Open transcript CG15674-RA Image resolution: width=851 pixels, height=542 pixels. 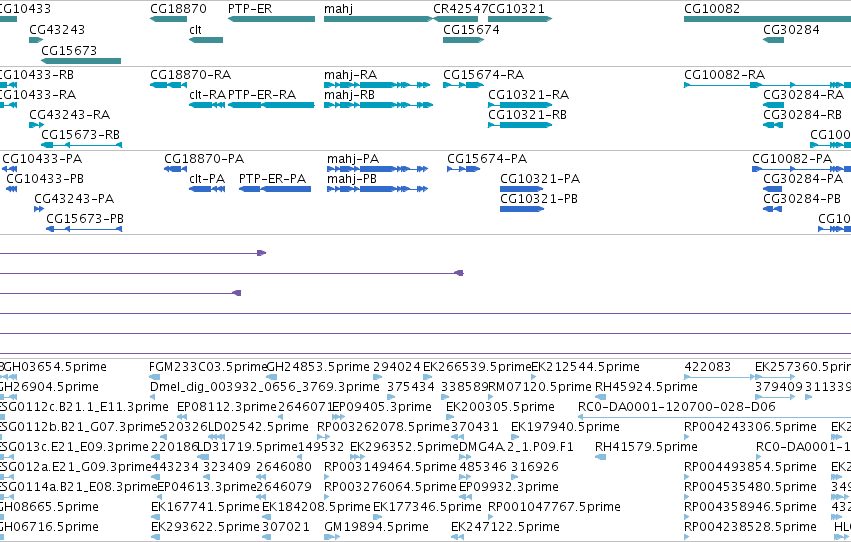[x=463, y=85]
